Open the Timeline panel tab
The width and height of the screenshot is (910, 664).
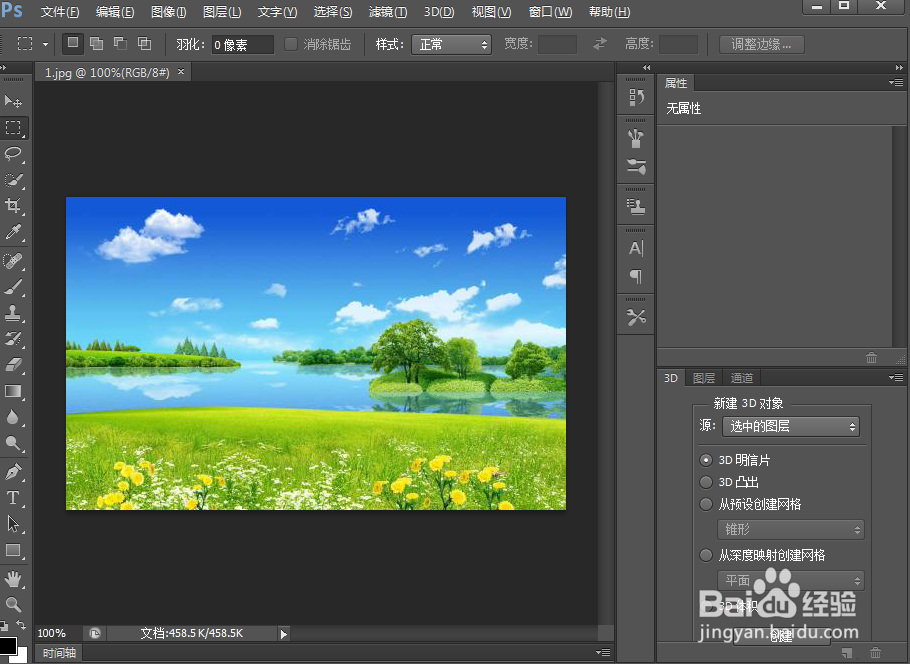(x=59, y=653)
